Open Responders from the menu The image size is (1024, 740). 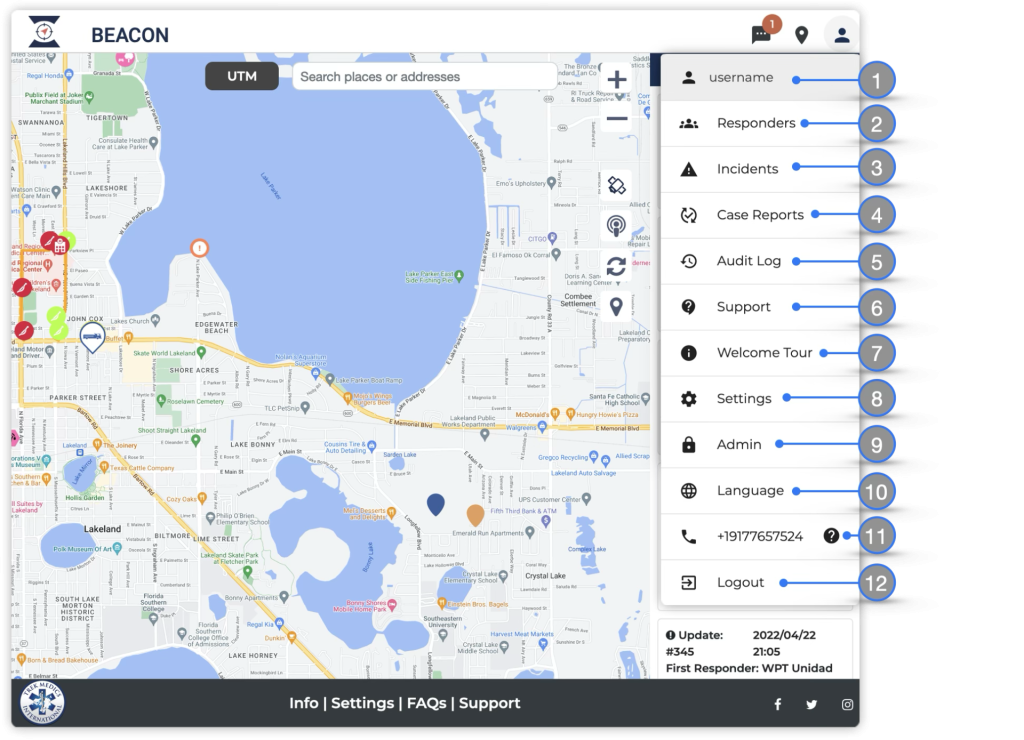pos(760,123)
